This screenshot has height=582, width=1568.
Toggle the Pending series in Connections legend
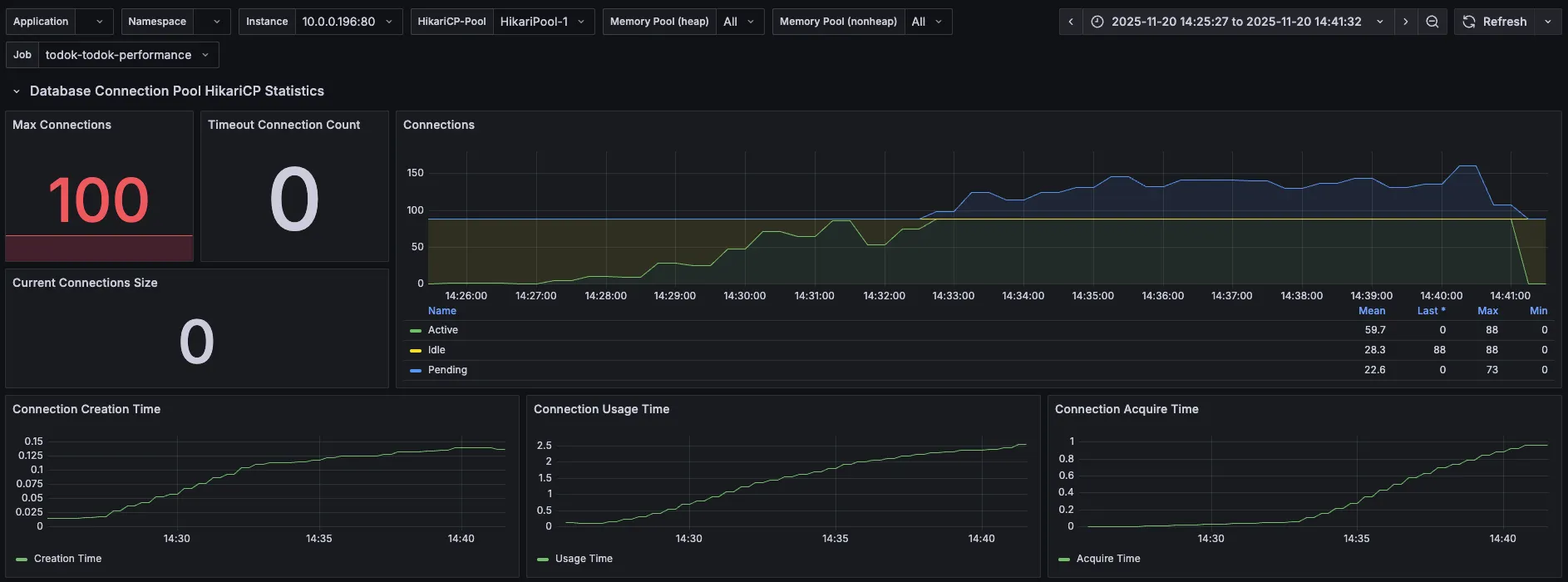(x=447, y=370)
